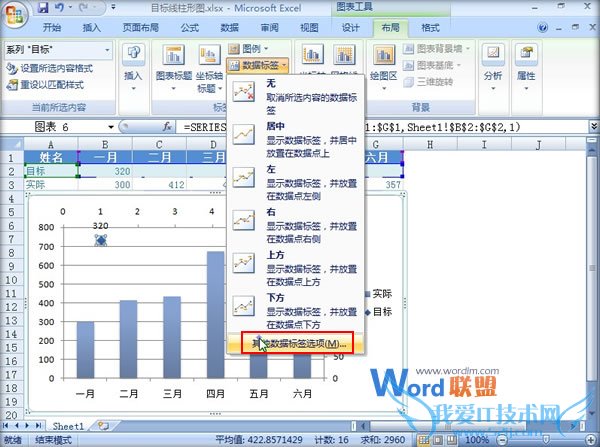Click the fx insert function button
This screenshot has height=447, width=600.
166,127
